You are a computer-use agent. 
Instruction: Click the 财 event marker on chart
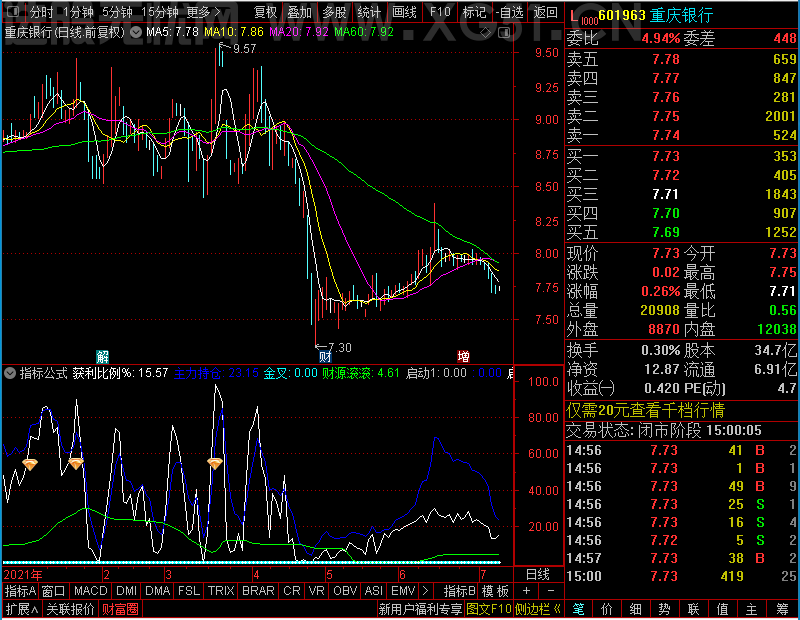pos(325,356)
